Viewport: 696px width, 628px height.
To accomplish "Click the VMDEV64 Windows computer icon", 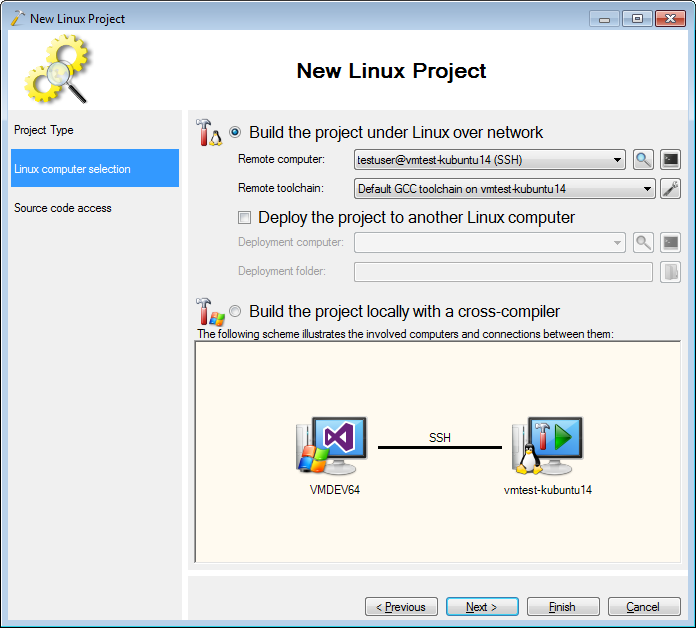I will coord(332,446).
